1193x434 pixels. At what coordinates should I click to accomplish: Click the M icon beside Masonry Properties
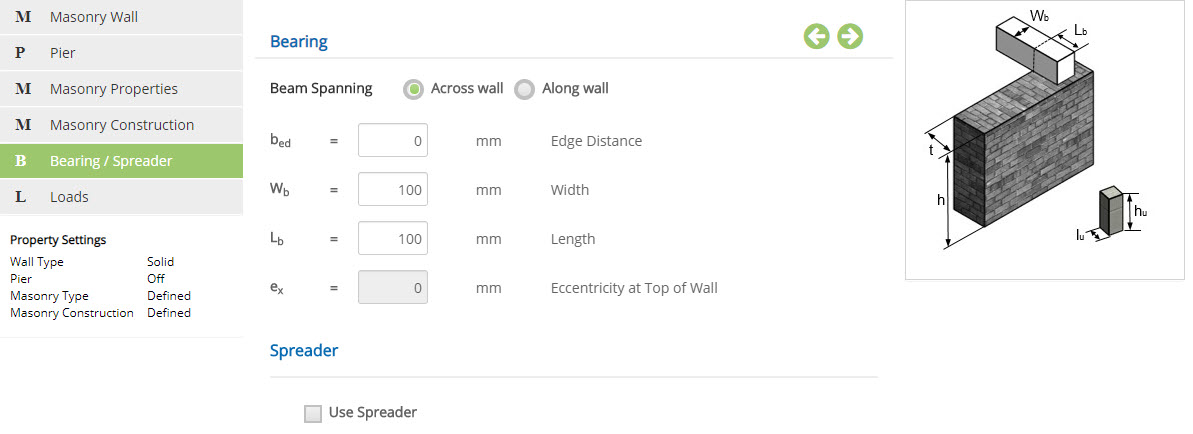coord(23,89)
